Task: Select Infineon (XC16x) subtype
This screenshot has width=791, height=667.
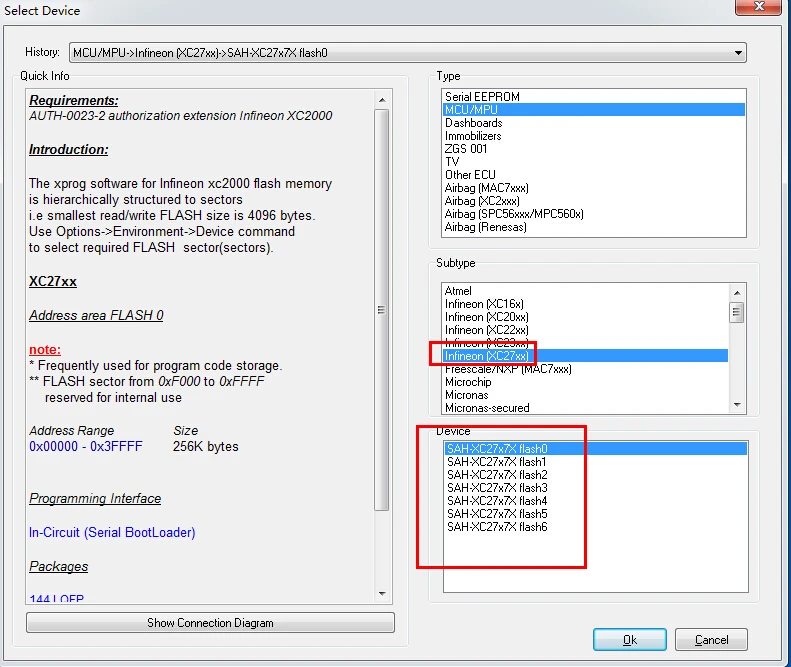Action: click(585, 304)
